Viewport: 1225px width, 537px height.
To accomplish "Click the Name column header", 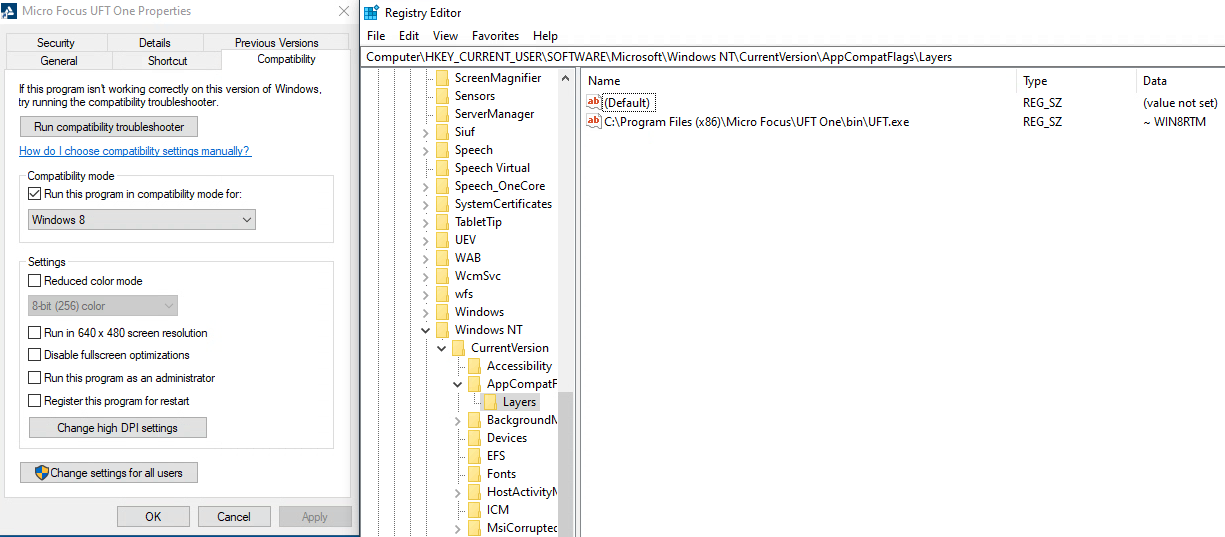I will click(x=798, y=81).
